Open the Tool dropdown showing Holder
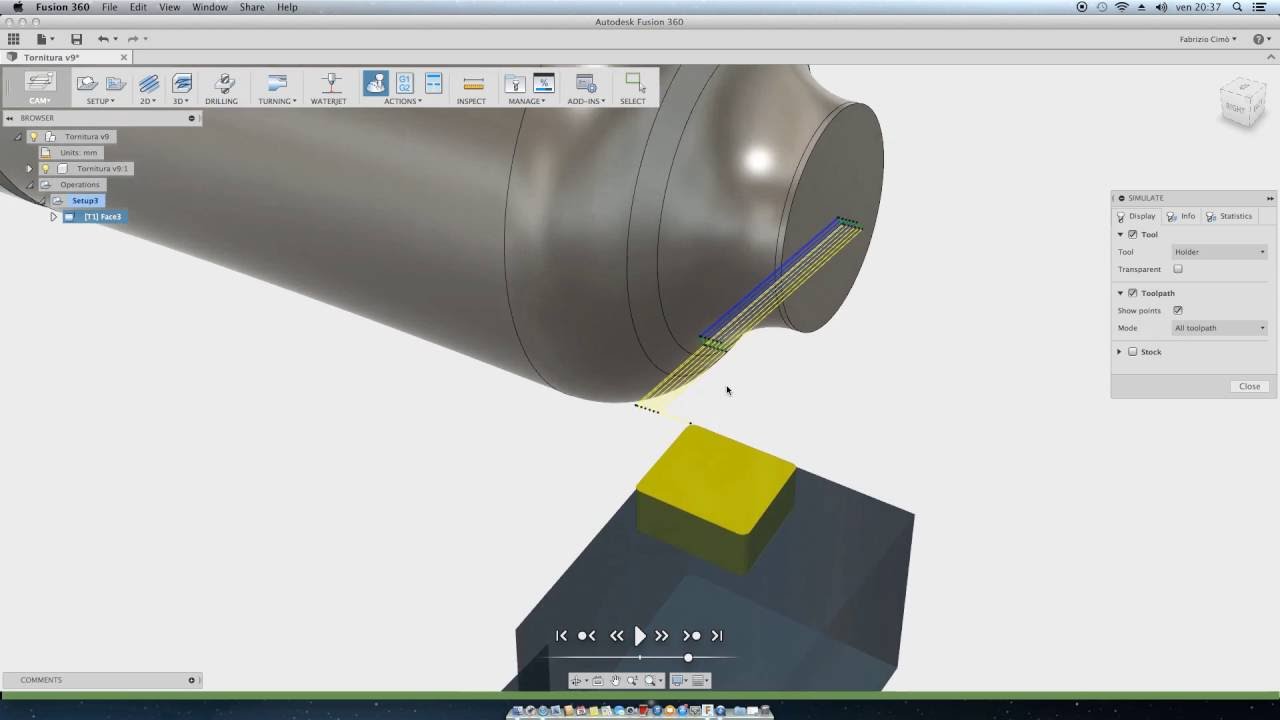This screenshot has width=1280, height=720. [1219, 252]
